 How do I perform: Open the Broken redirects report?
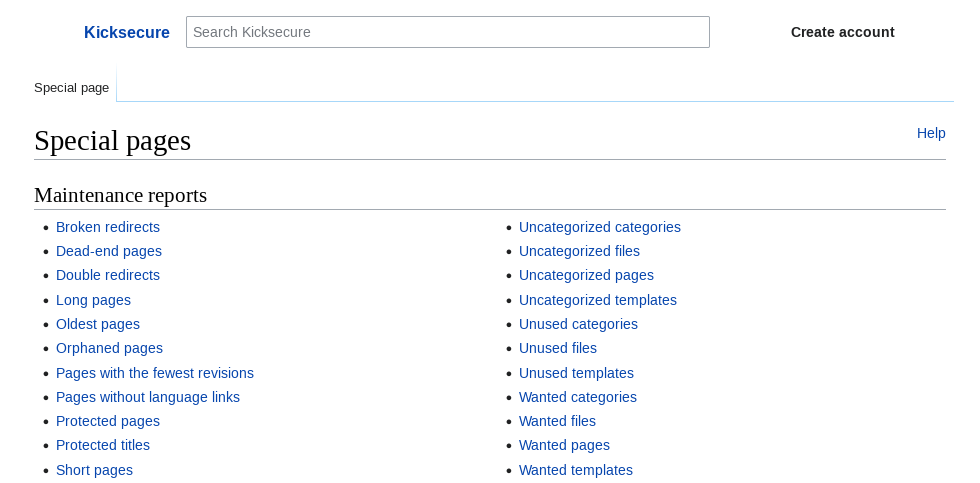(x=108, y=227)
